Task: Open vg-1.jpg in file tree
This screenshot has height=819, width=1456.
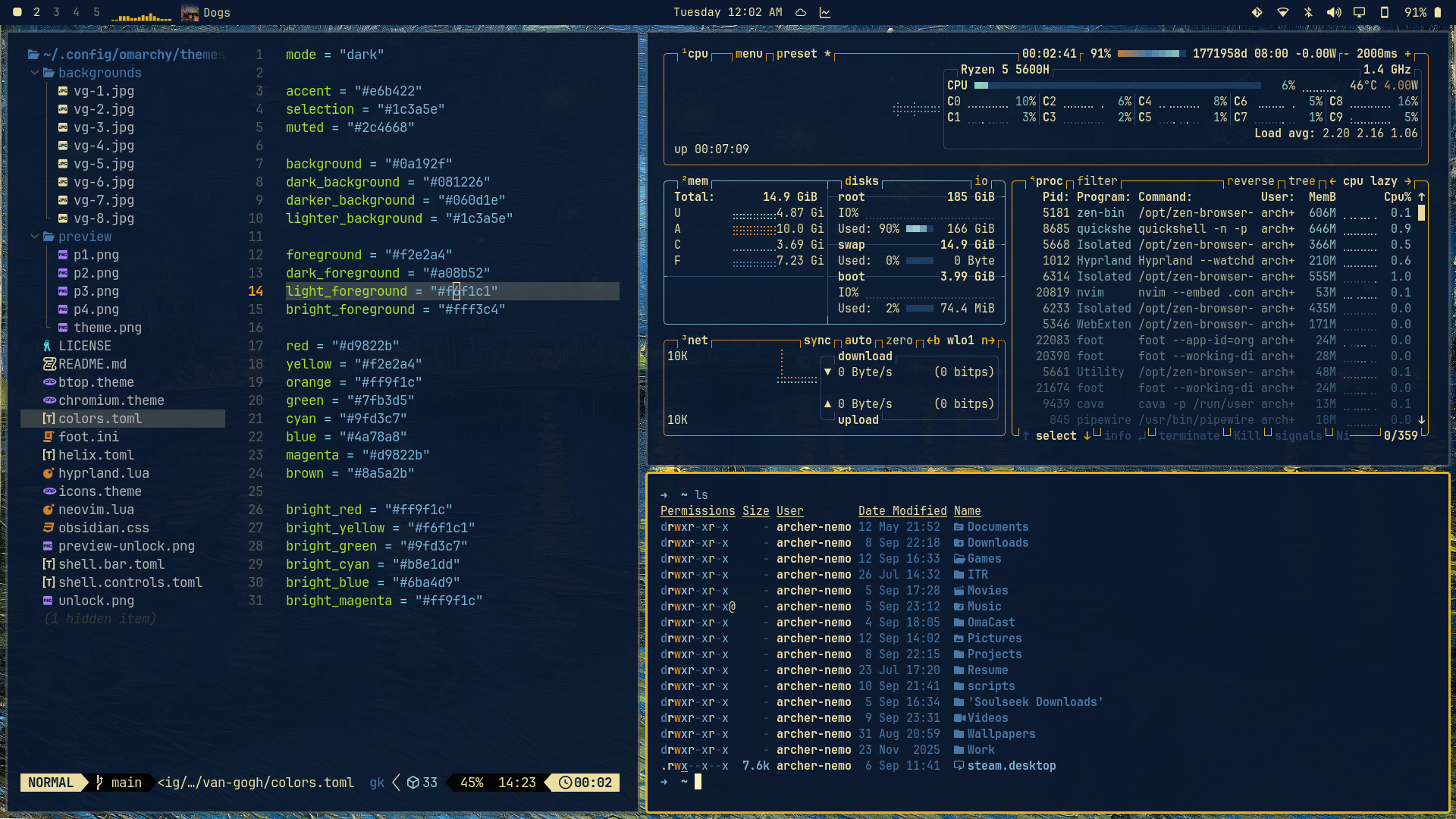Action: coord(104,91)
